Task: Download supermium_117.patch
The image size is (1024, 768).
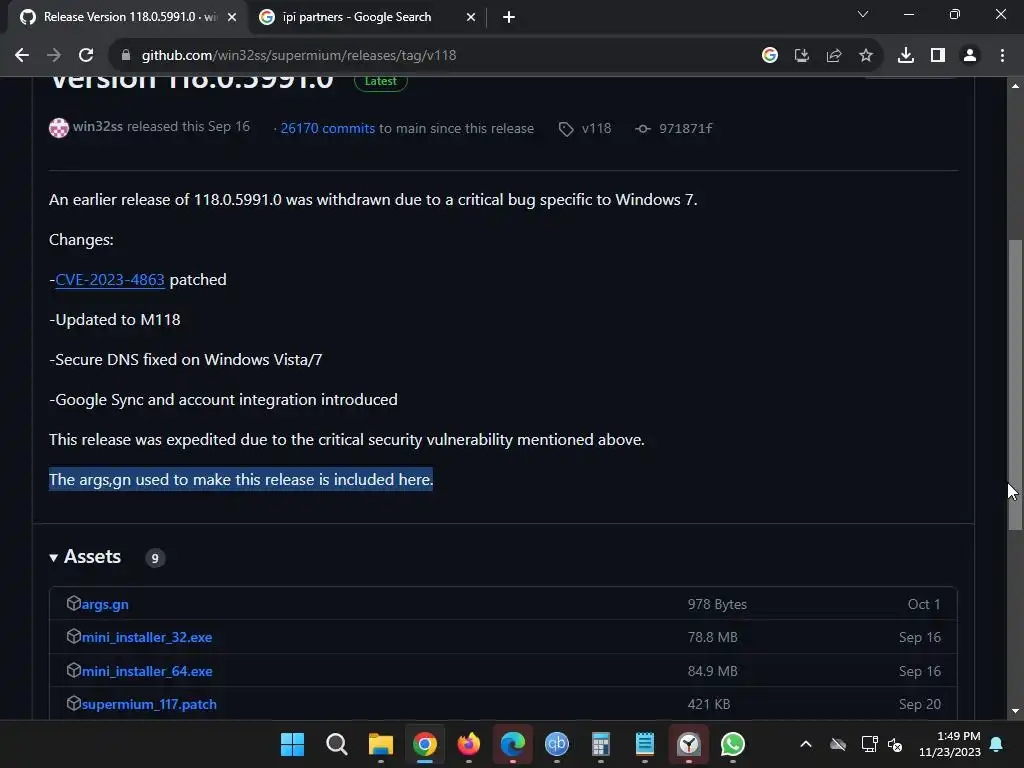Action: (149, 705)
